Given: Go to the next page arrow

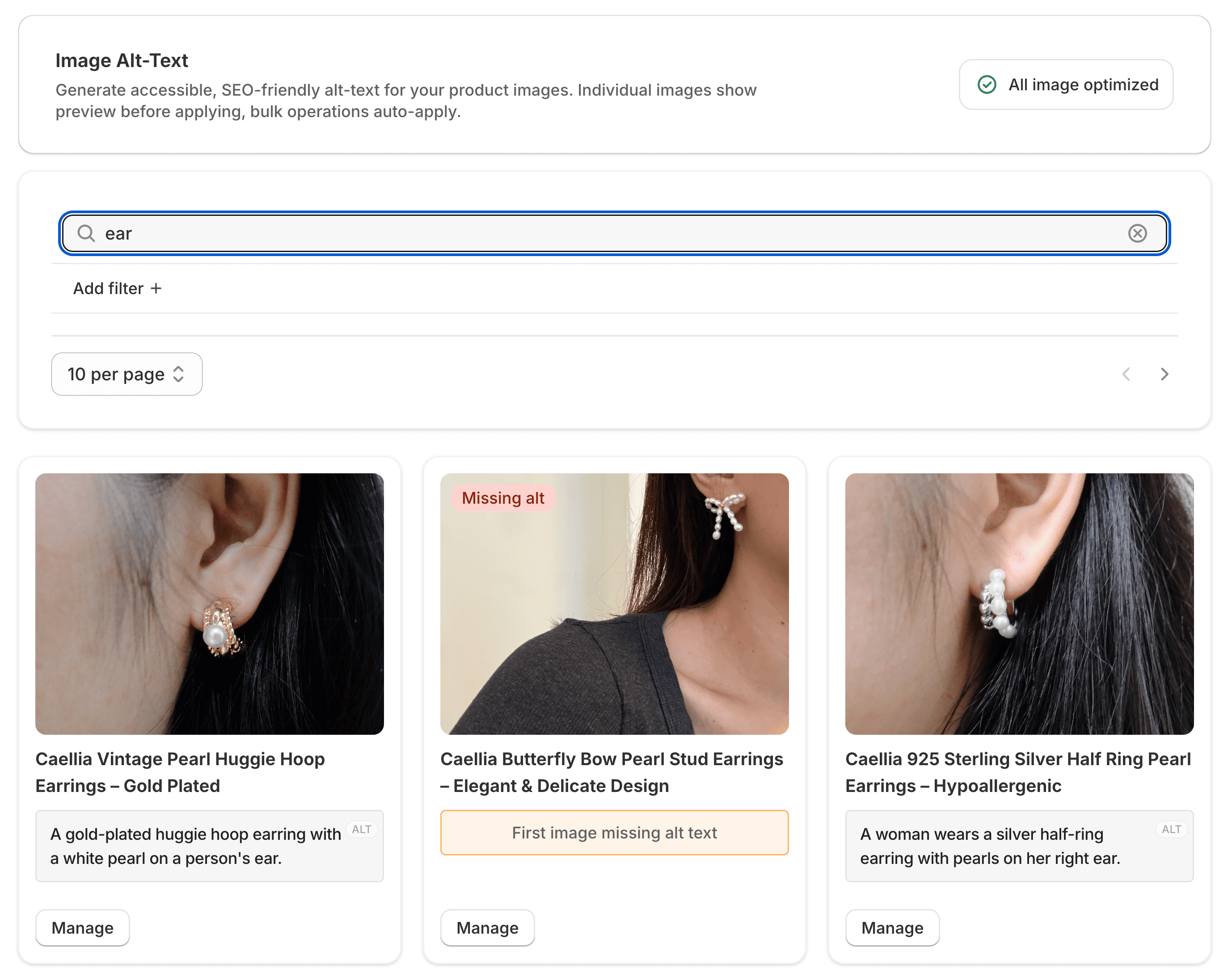Looking at the screenshot, I should pyautogui.click(x=1164, y=374).
